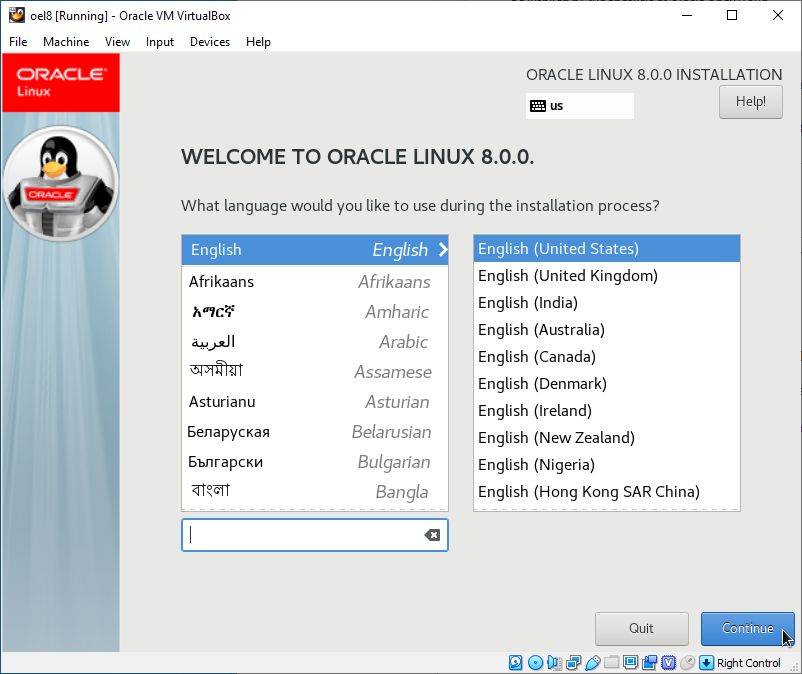The width and height of the screenshot is (802, 674).
Task: Click the Right Control host key label
Action: pos(749,663)
